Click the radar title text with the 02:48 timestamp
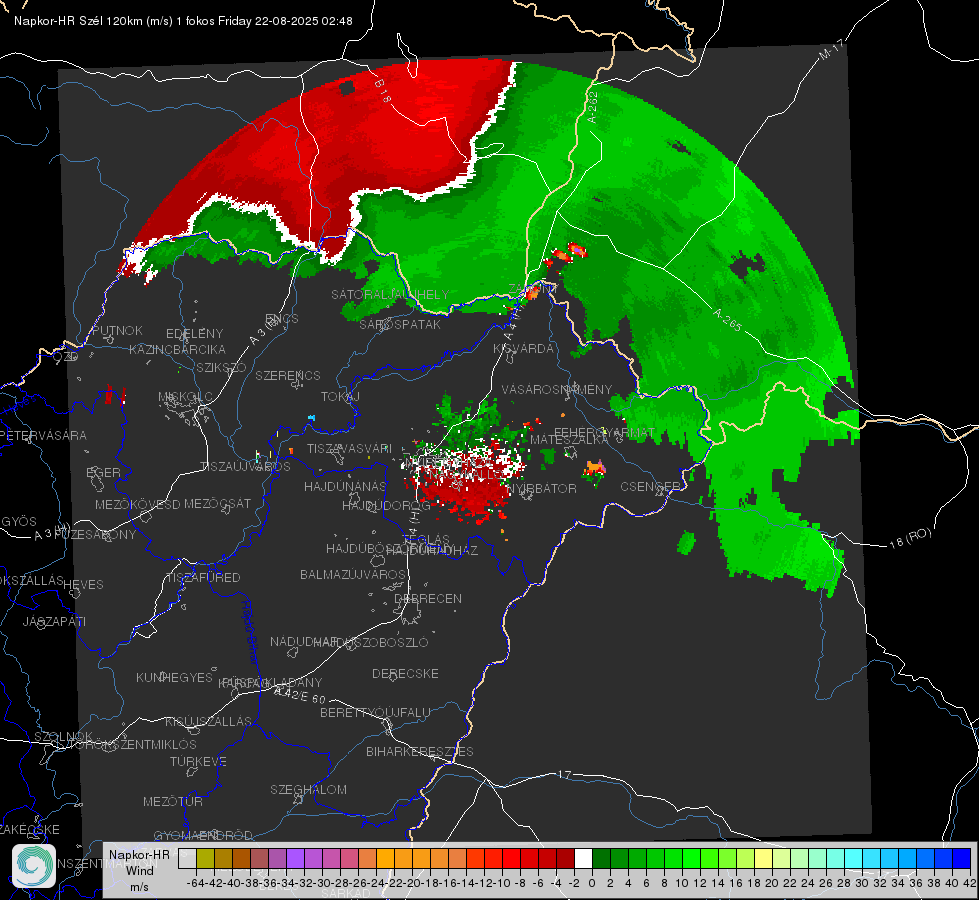The height and width of the screenshot is (900, 979). [x=183, y=21]
